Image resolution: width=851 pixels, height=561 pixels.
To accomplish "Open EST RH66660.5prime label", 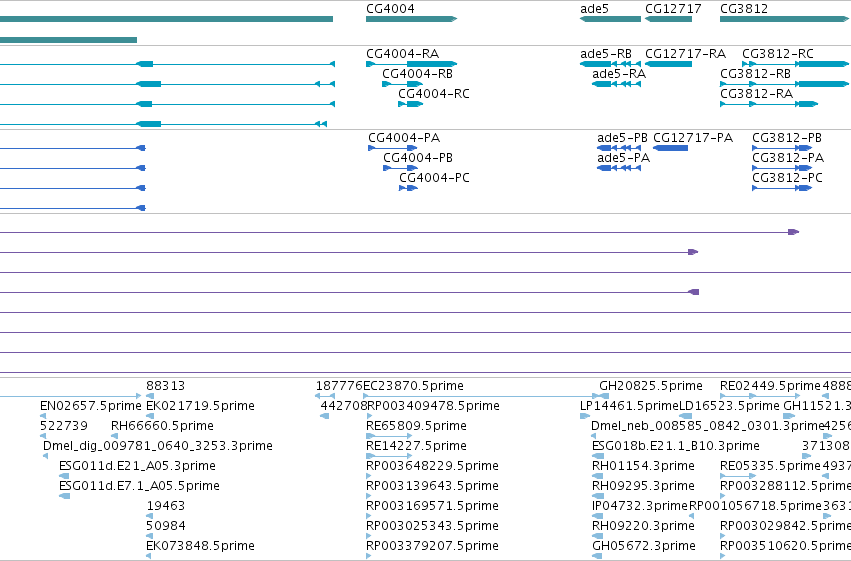I will click(162, 426).
